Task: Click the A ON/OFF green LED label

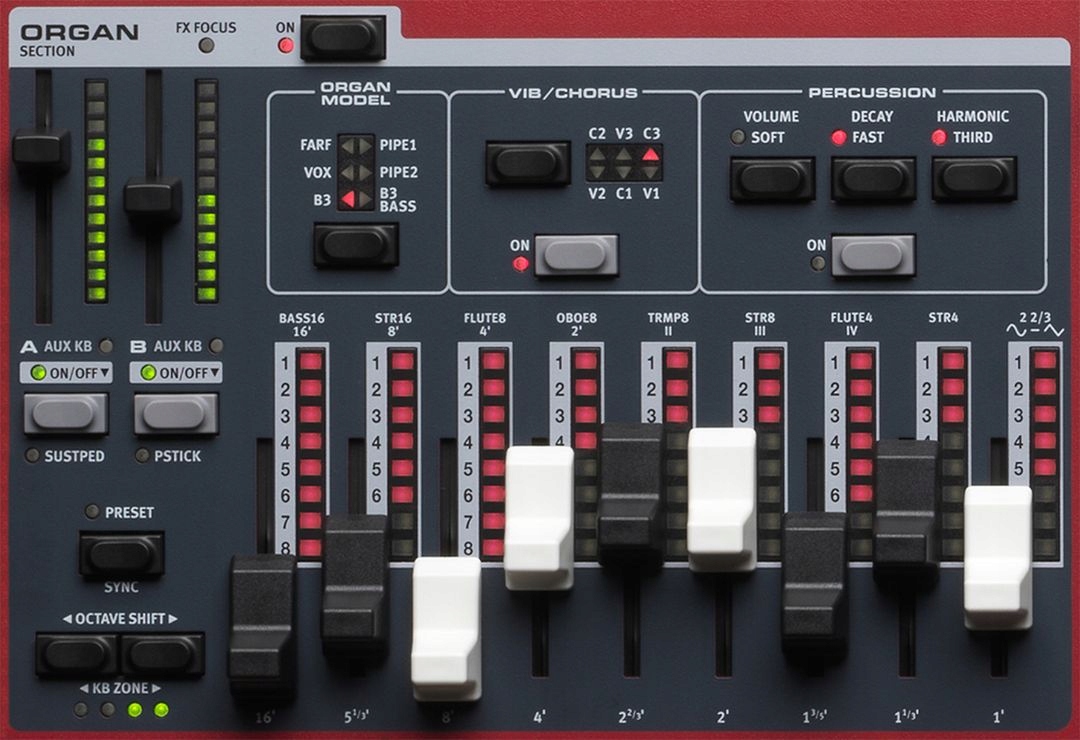Action: tap(65, 373)
